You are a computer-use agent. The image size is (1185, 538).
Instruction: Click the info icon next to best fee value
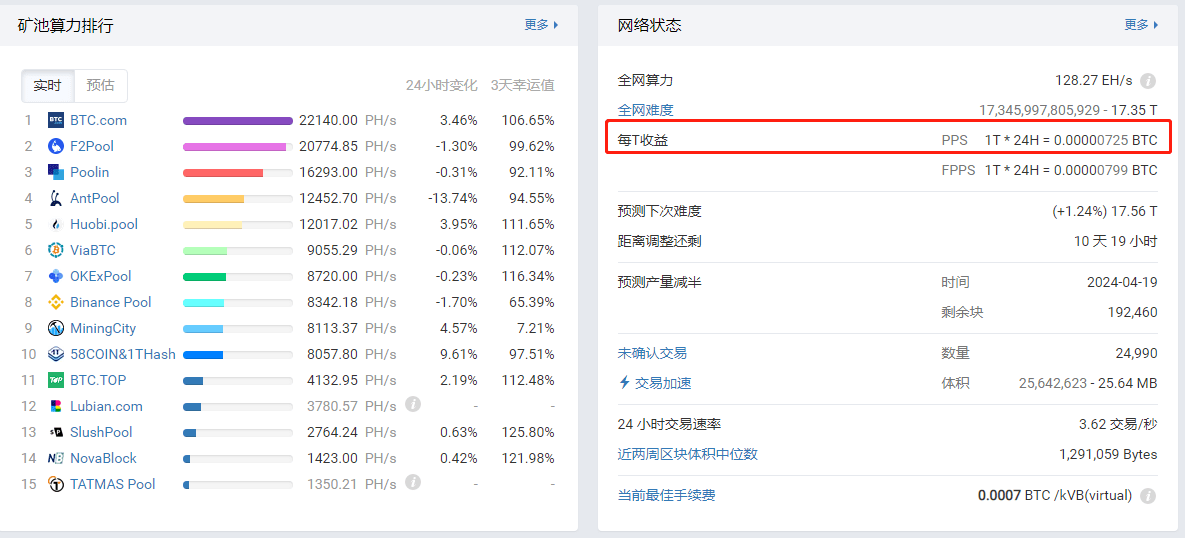(x=1148, y=496)
